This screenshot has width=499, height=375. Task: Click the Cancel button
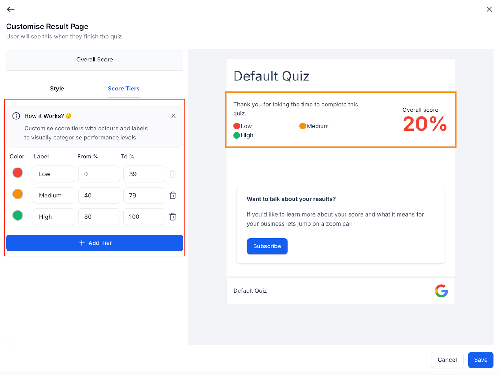447,360
